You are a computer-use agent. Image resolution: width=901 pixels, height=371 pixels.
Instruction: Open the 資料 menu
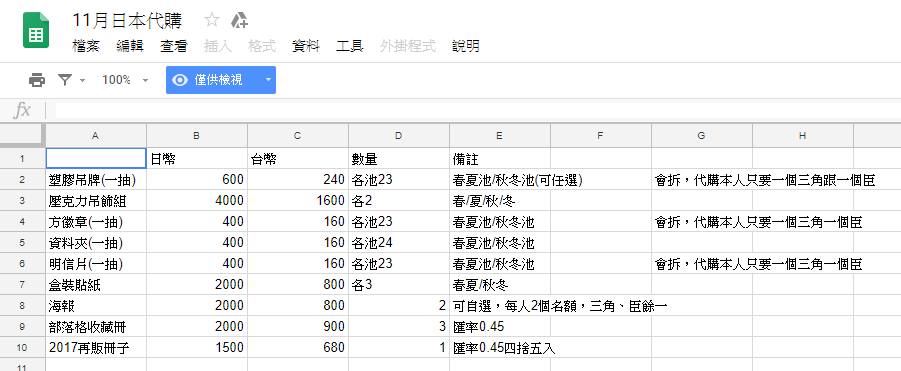(306, 47)
